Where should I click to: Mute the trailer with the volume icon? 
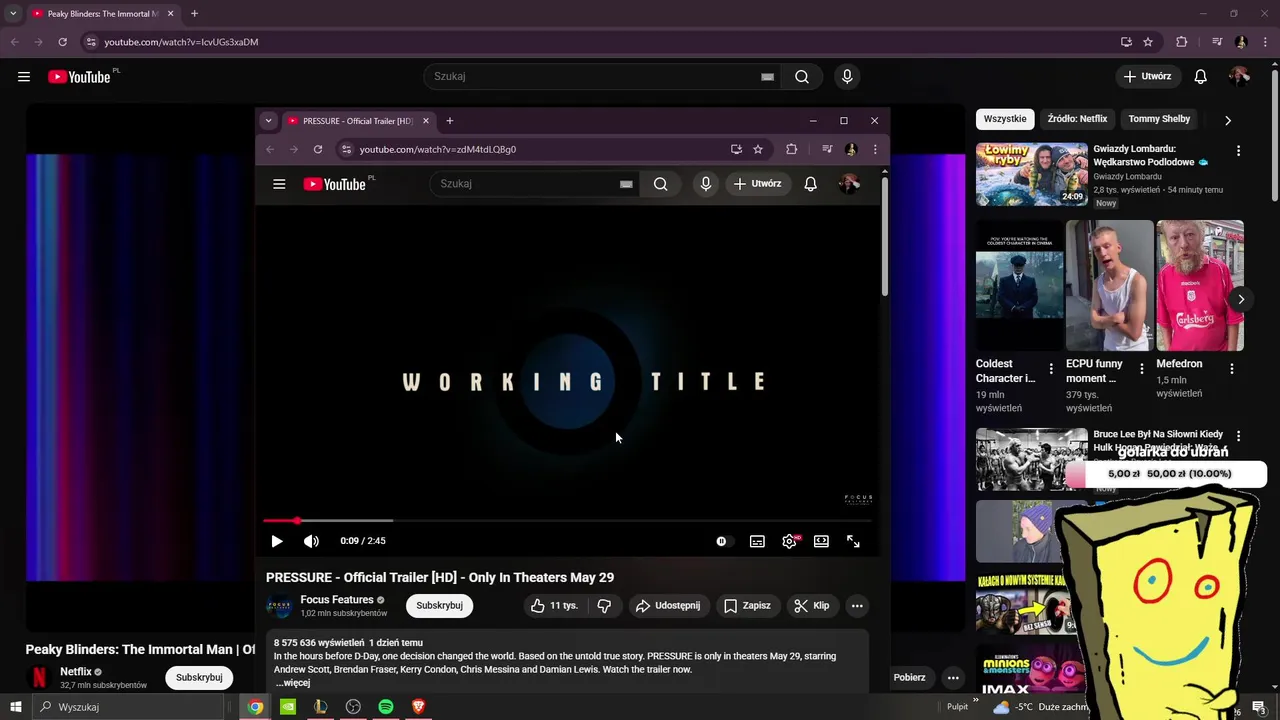pyautogui.click(x=311, y=541)
